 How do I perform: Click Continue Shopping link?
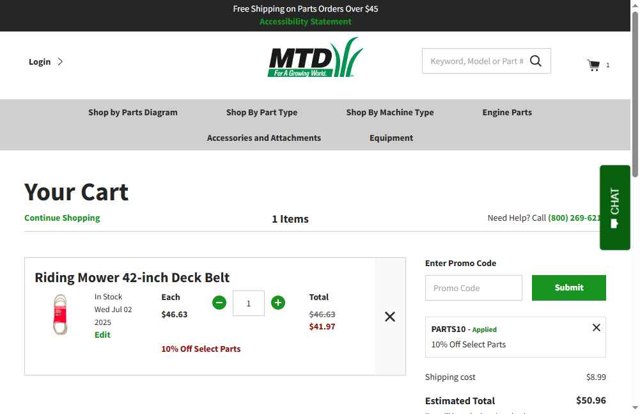(x=62, y=218)
